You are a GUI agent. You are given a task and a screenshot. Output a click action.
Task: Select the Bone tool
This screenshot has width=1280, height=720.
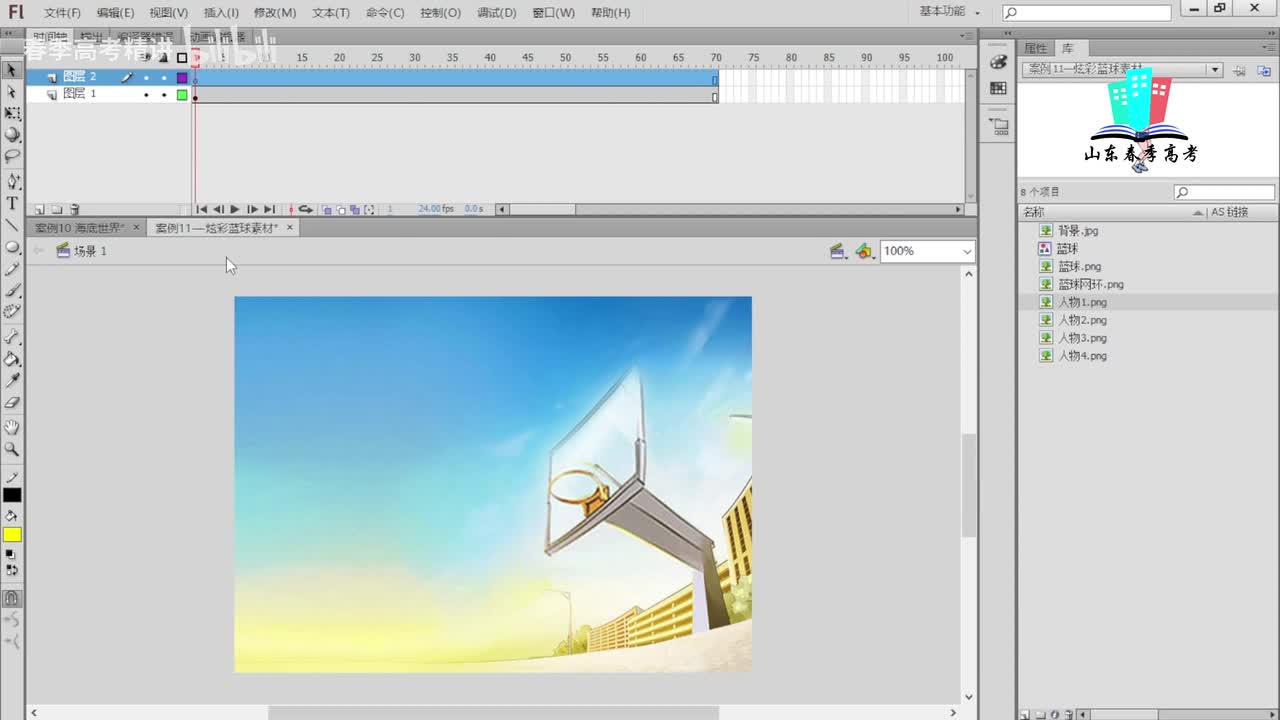[12, 337]
